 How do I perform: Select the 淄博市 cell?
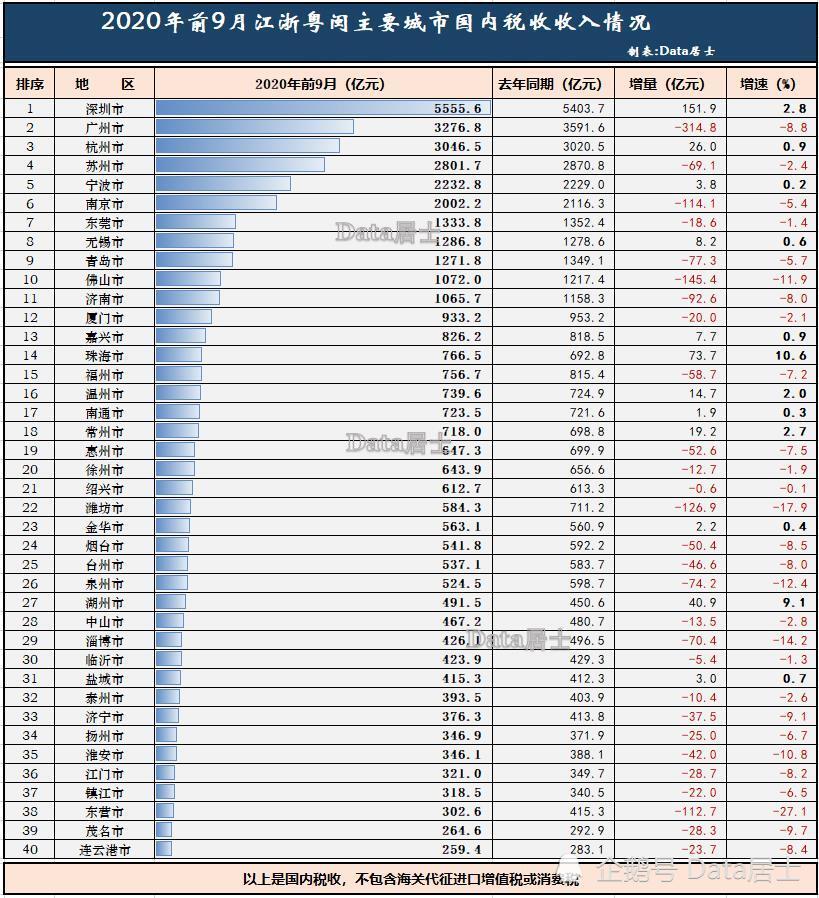(x=105, y=640)
